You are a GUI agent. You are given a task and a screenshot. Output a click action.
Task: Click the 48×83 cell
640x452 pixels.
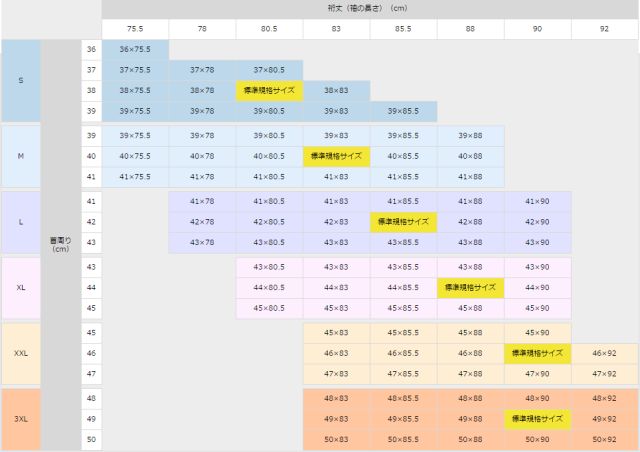pyautogui.click(x=336, y=399)
